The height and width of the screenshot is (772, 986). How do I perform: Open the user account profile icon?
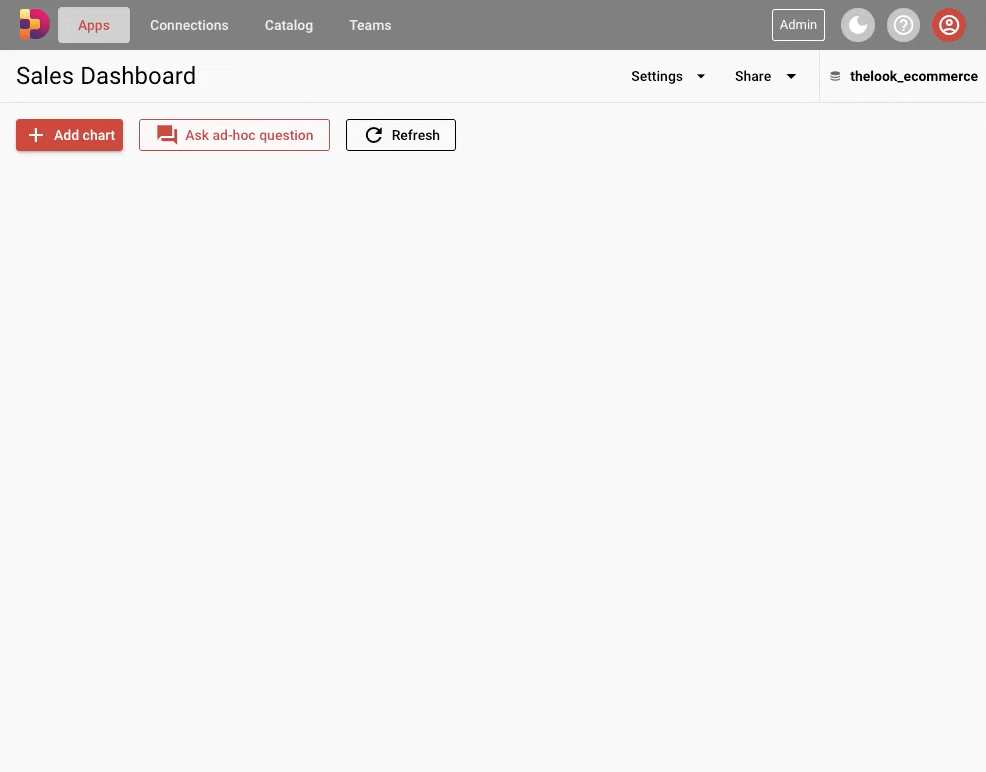tap(948, 25)
